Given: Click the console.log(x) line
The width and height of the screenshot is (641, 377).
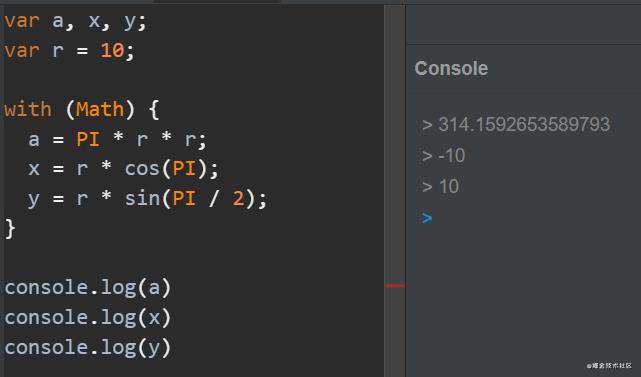Looking at the screenshot, I should (x=87, y=317).
